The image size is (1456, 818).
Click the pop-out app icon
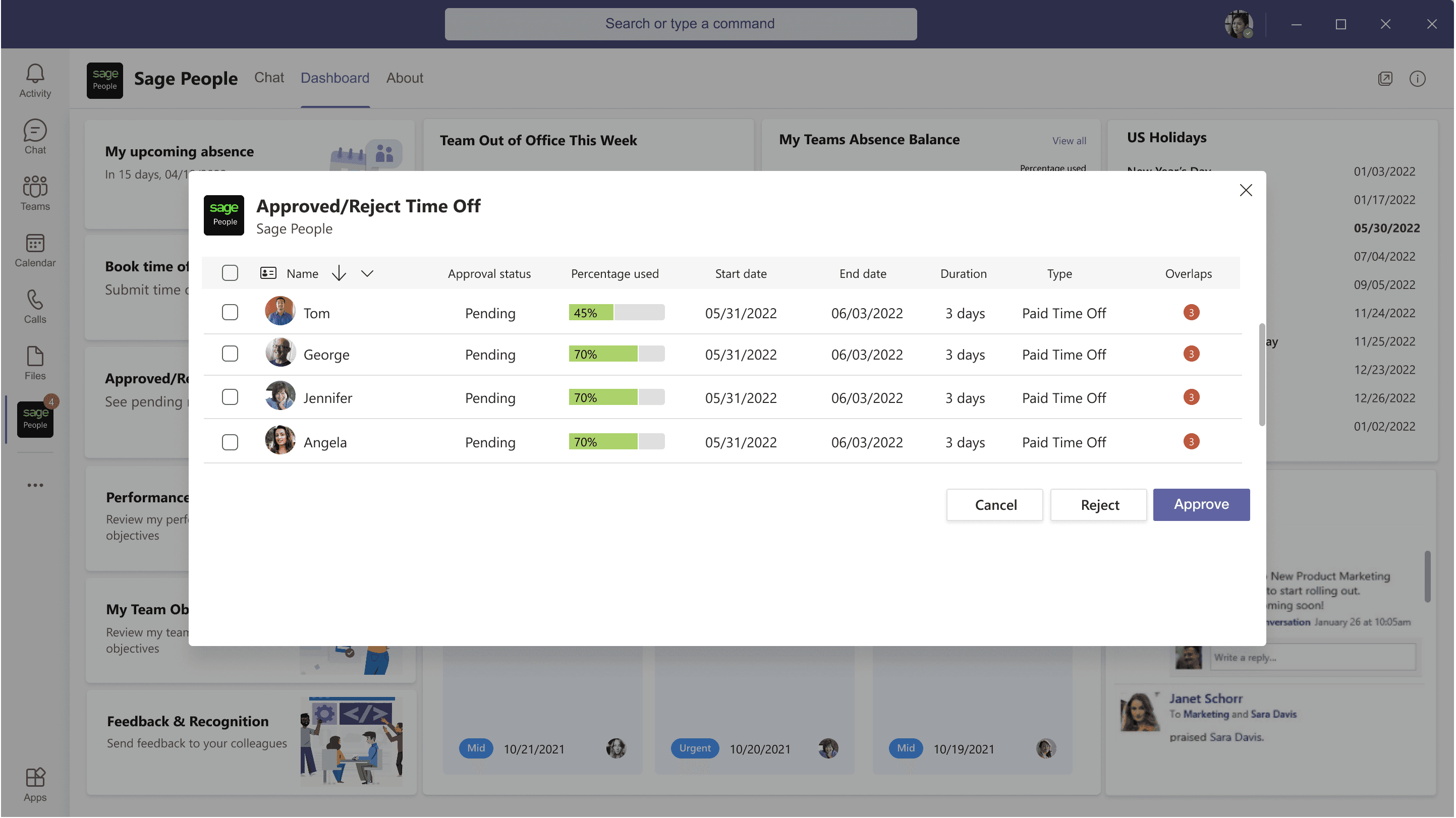pos(1385,79)
